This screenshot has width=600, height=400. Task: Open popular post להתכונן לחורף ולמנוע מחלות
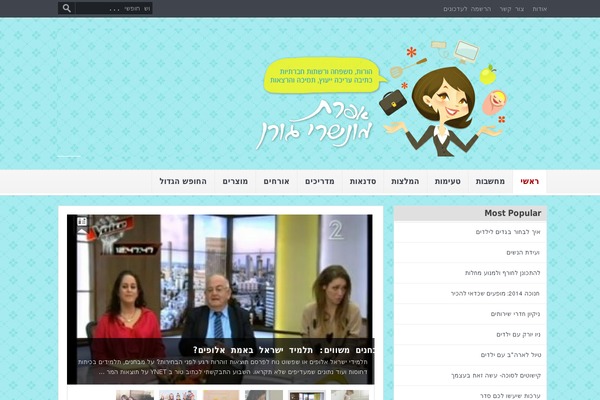pyautogui.click(x=502, y=273)
